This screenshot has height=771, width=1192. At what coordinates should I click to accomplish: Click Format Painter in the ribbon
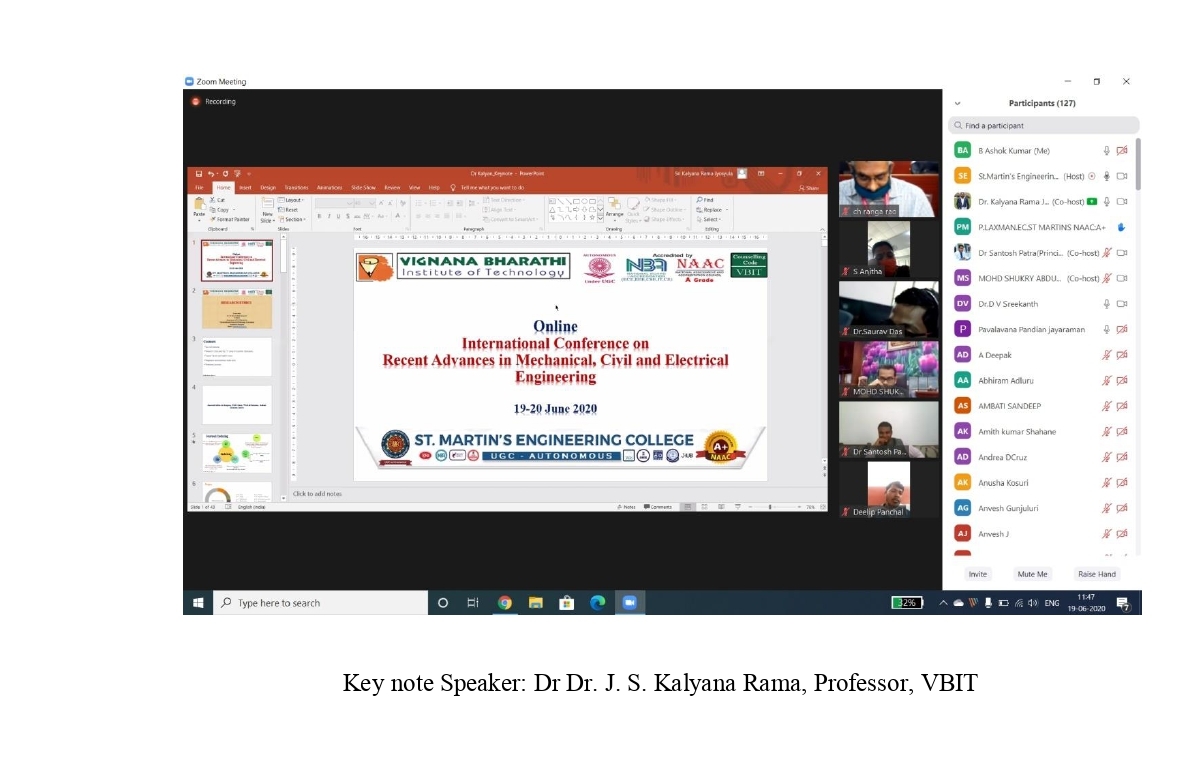pos(230,219)
